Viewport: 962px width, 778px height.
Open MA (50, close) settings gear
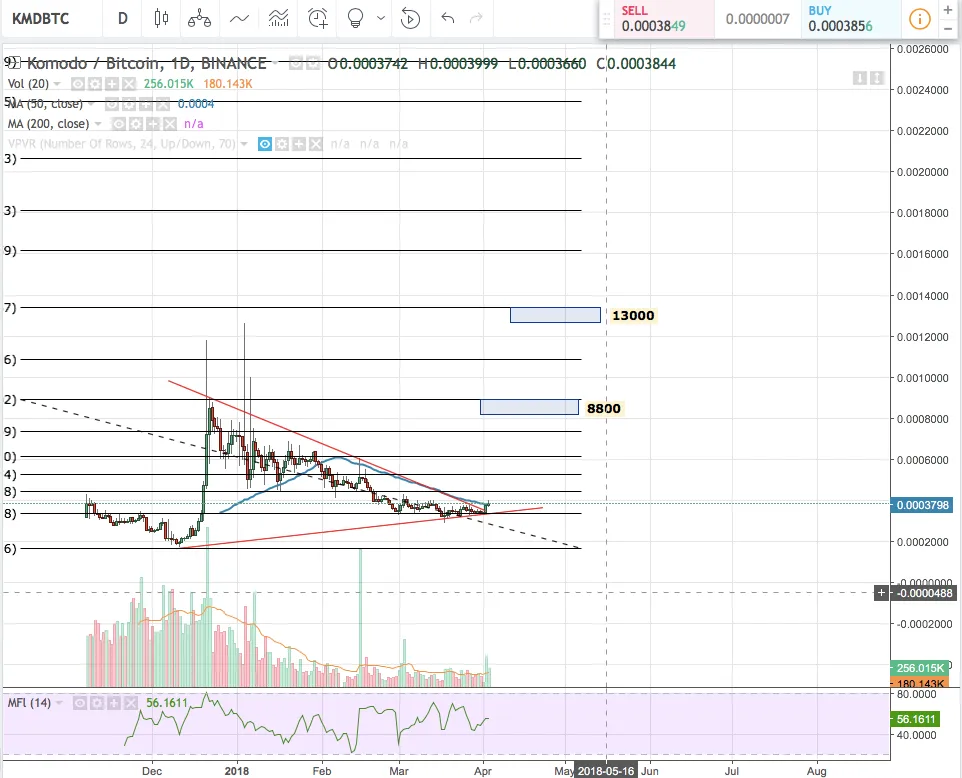click(x=128, y=104)
